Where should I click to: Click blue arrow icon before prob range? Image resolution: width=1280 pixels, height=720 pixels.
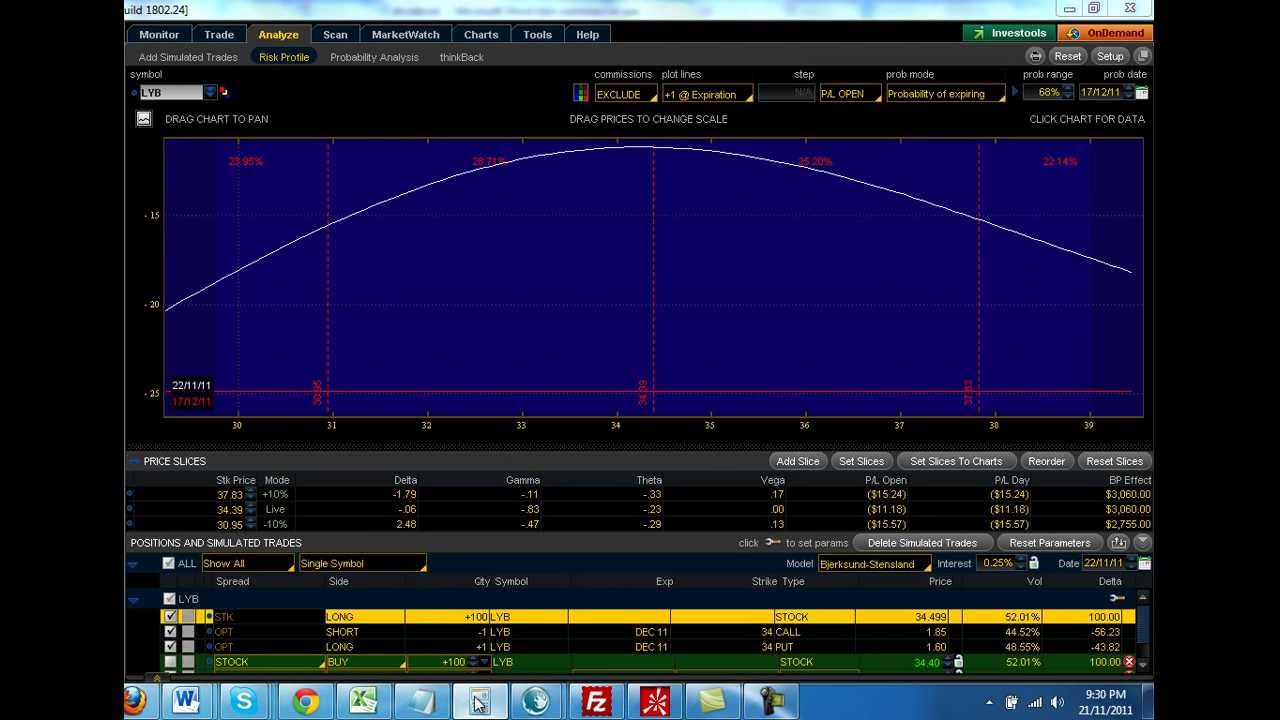tap(1014, 93)
